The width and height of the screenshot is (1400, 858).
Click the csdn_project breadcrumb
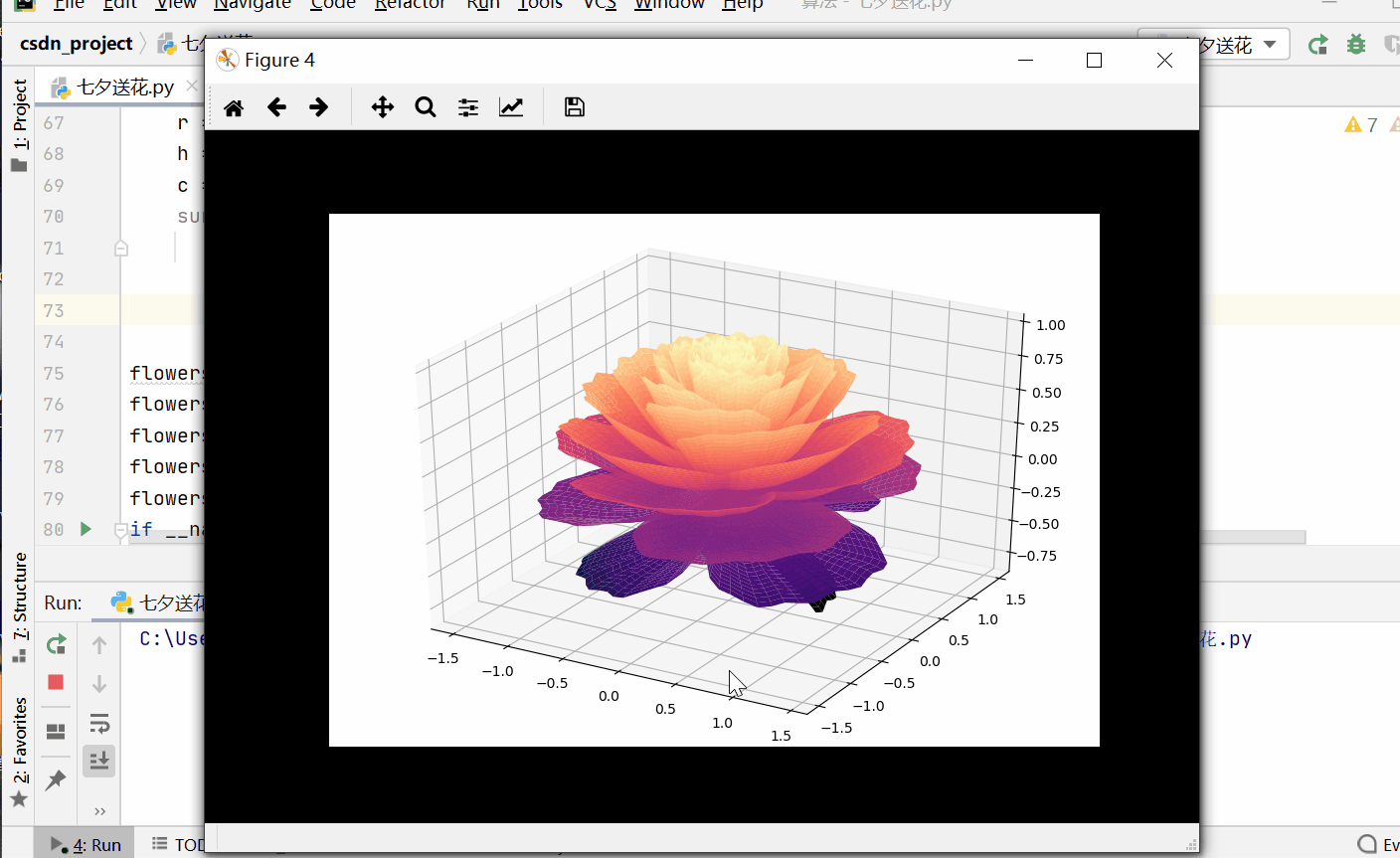pyautogui.click(x=77, y=44)
